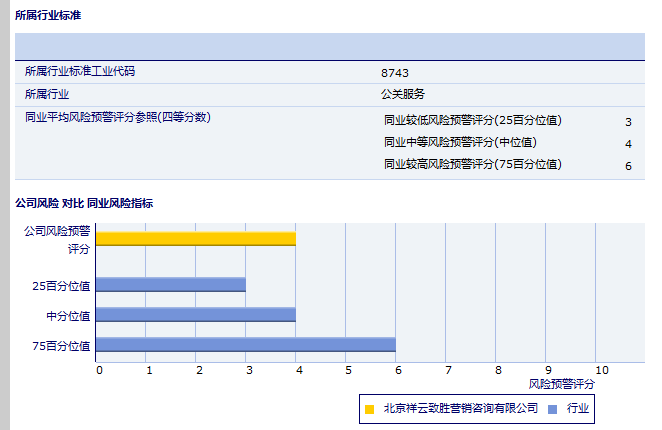662x430 pixels.
Task: Click the 公司风险 对比 同业风险指标 heading
Action: (x=84, y=203)
